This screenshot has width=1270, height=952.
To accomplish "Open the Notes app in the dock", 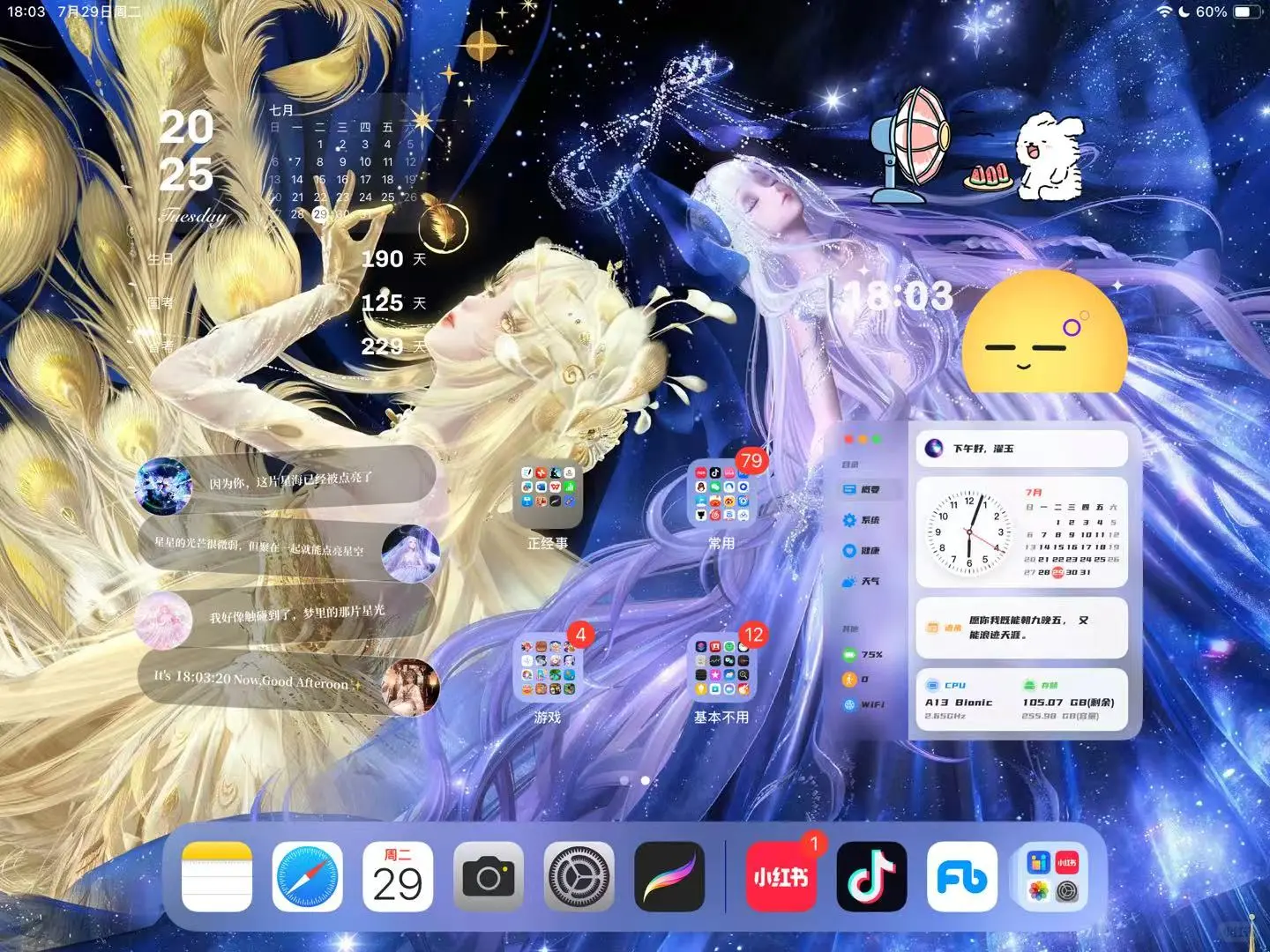I will [x=217, y=876].
